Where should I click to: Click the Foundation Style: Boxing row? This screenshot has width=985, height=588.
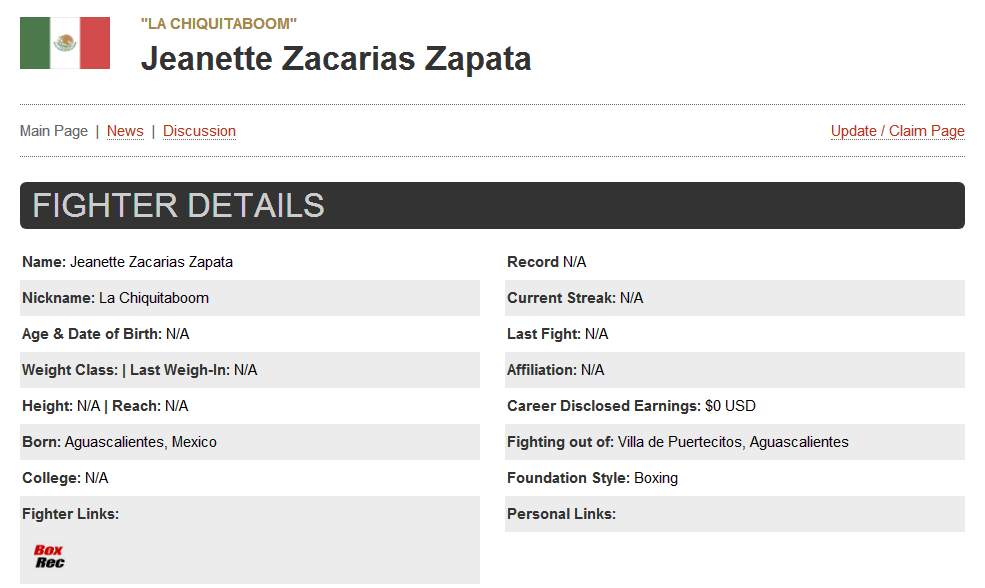735,478
